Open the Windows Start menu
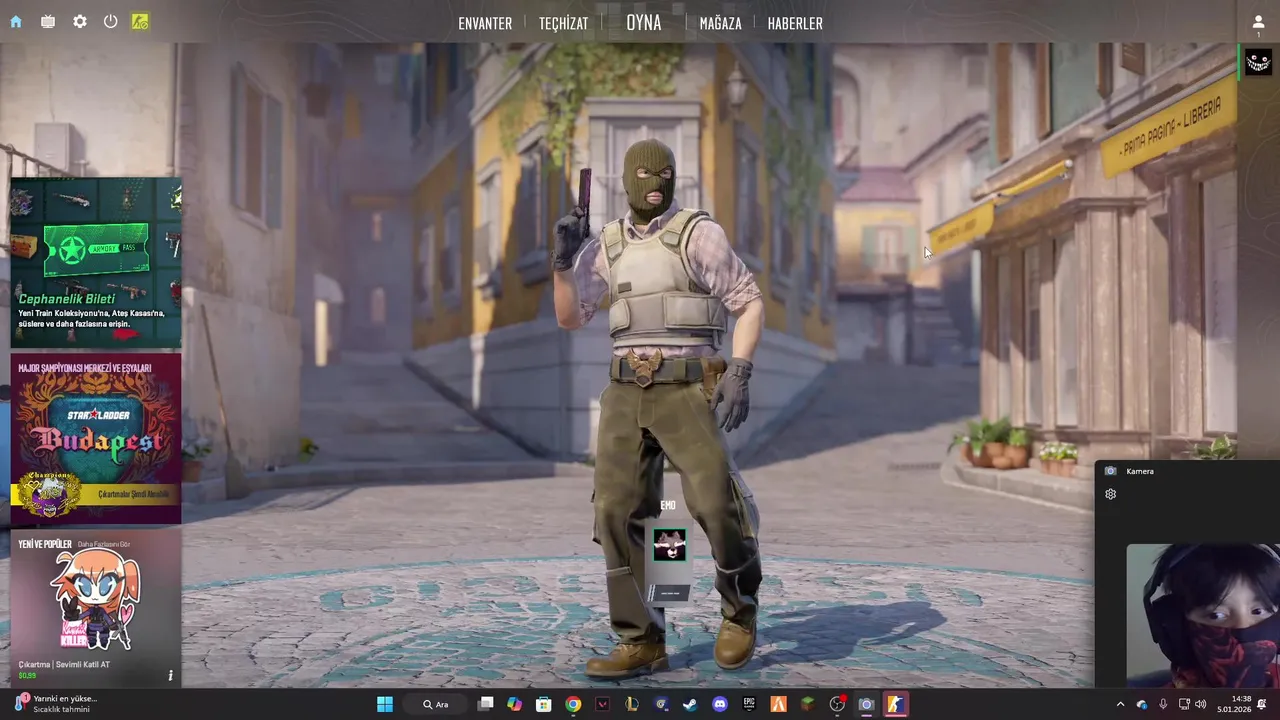The height and width of the screenshot is (720, 1280). 385,704
